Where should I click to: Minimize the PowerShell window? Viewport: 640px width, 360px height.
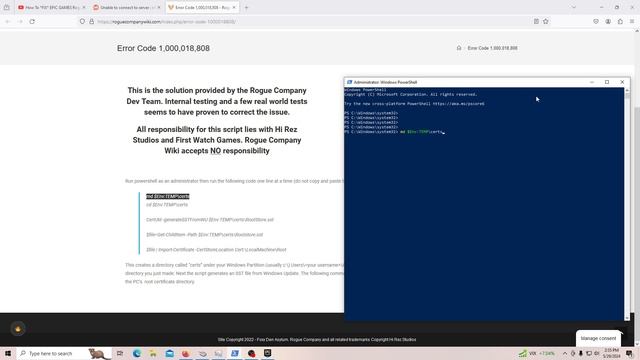click(x=592, y=82)
